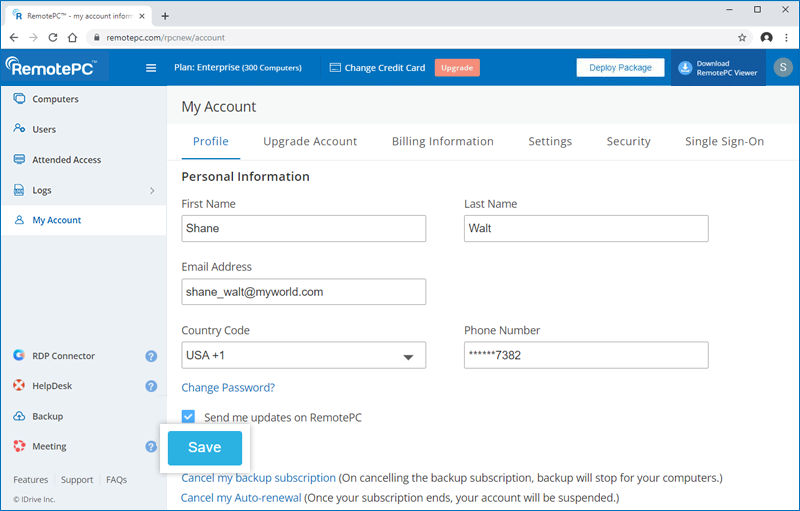Image resolution: width=800 pixels, height=511 pixels.
Task: Click help icon next to HelpDesk
Action: click(x=151, y=386)
